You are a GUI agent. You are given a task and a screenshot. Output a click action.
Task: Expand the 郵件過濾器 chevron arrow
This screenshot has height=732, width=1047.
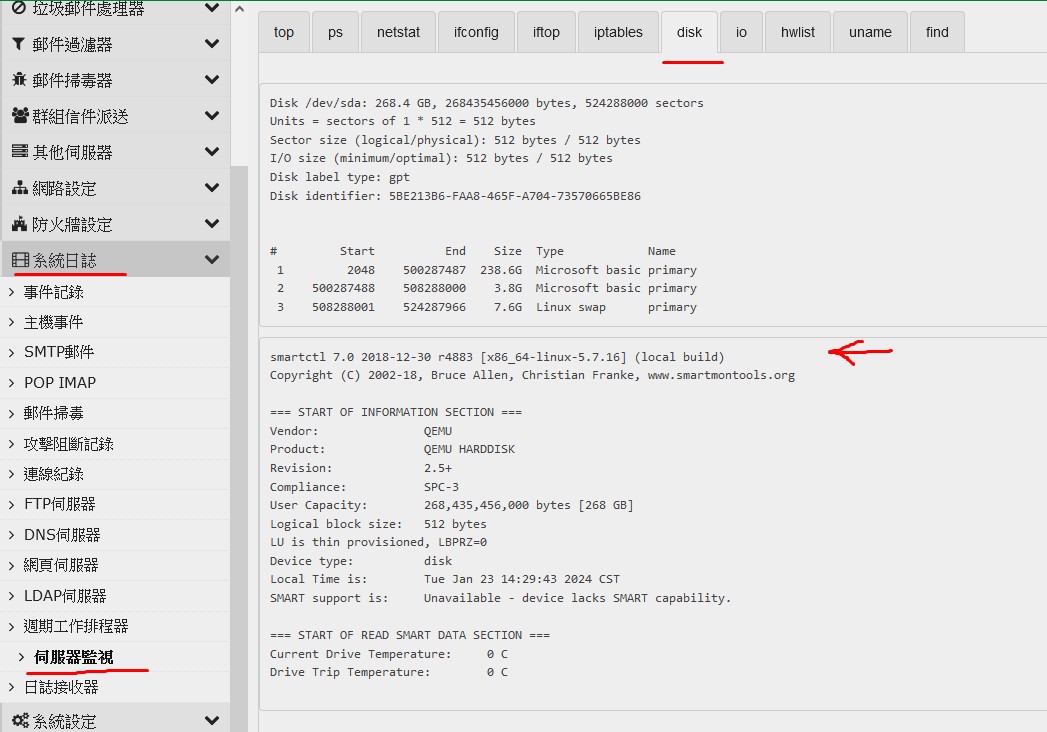click(211, 44)
